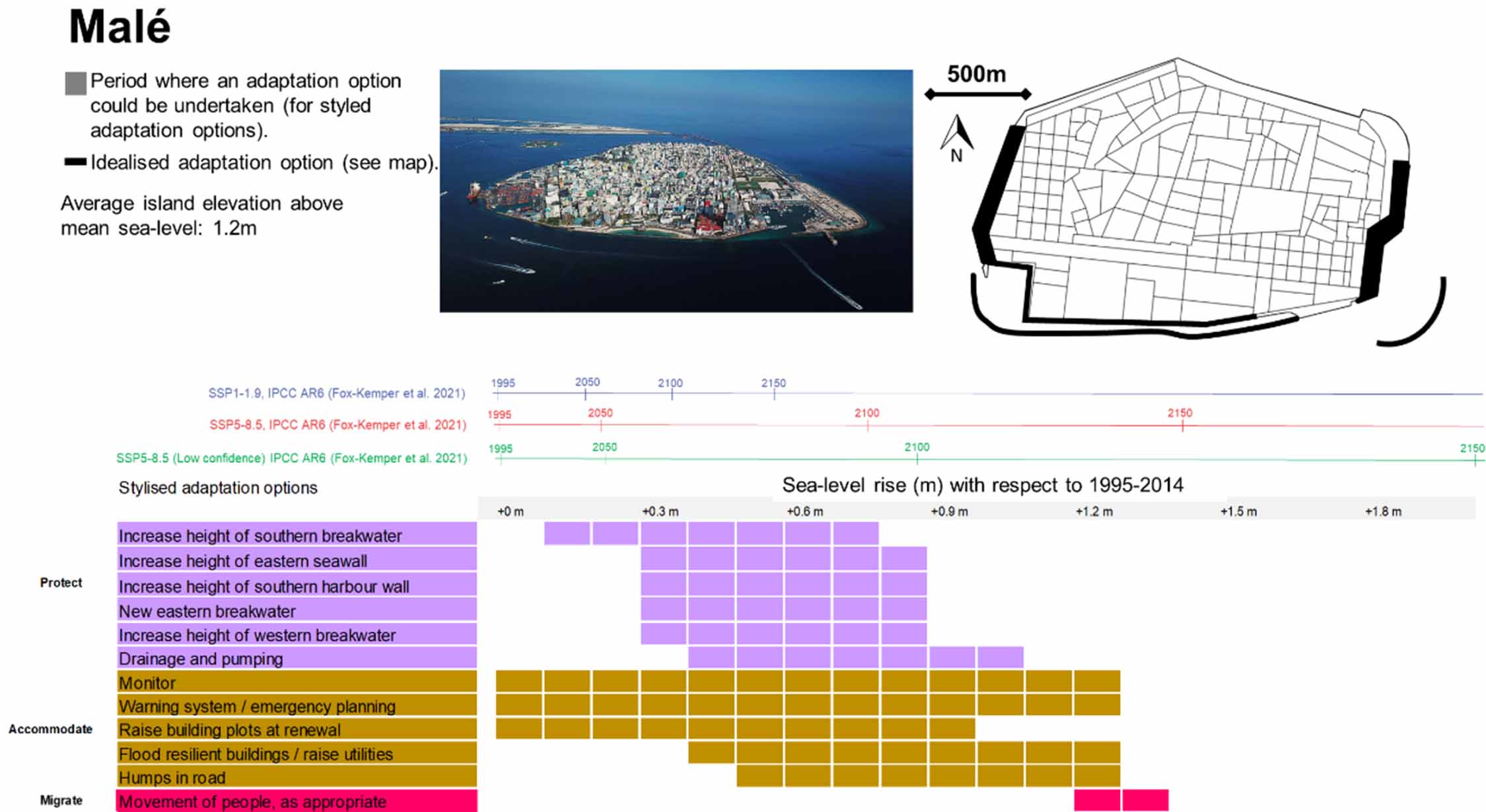
Task: Click the green SSP5-8.5 Low confidence label
Action: [291, 458]
